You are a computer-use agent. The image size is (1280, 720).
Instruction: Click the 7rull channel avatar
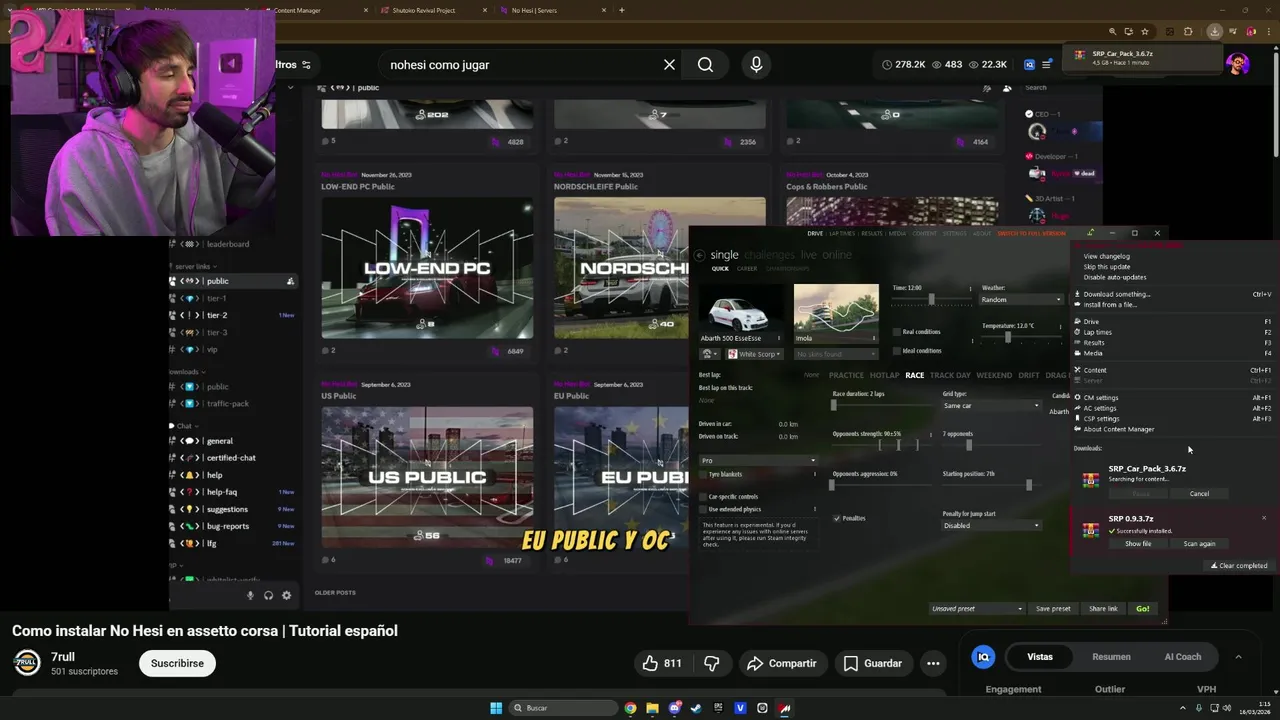27,663
